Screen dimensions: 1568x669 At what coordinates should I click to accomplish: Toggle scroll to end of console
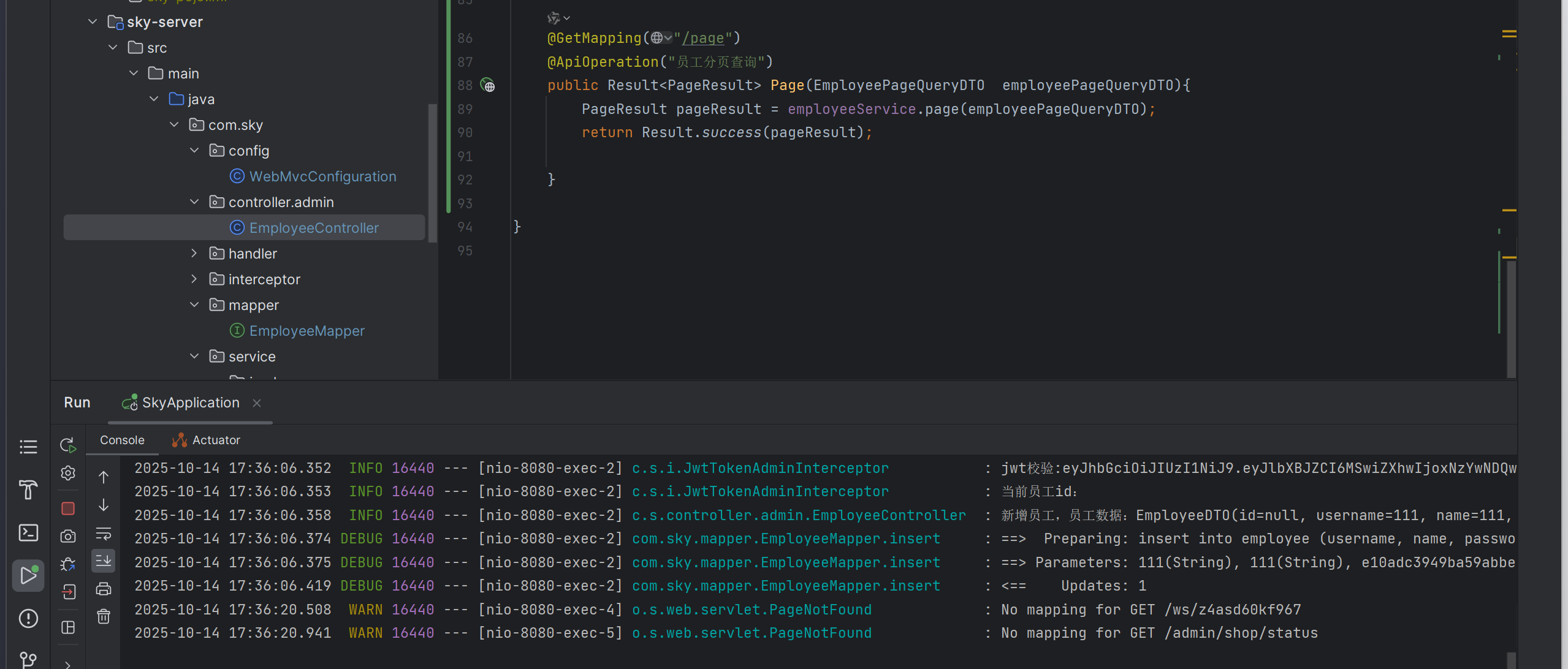(104, 561)
